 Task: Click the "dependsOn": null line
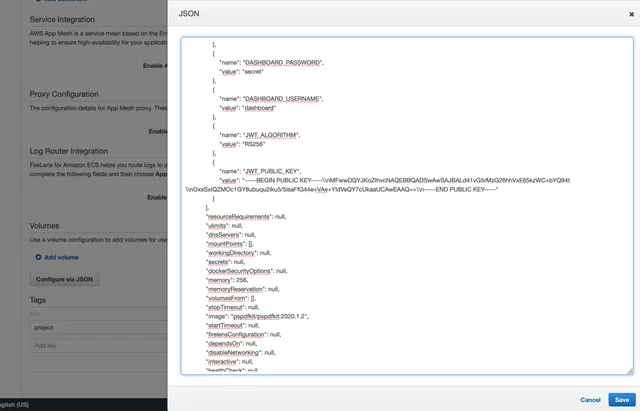[x=231, y=343]
